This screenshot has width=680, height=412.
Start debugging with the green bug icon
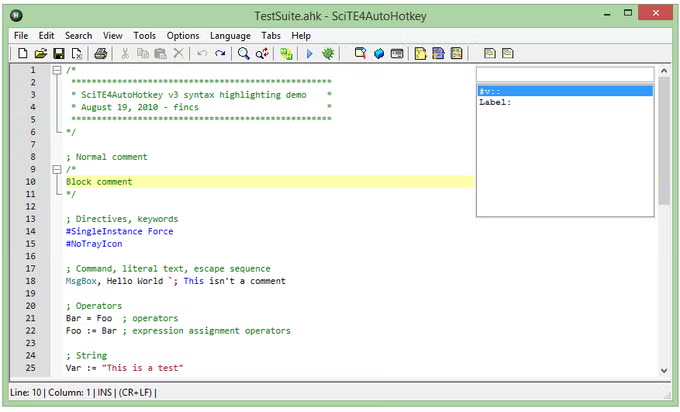327,53
